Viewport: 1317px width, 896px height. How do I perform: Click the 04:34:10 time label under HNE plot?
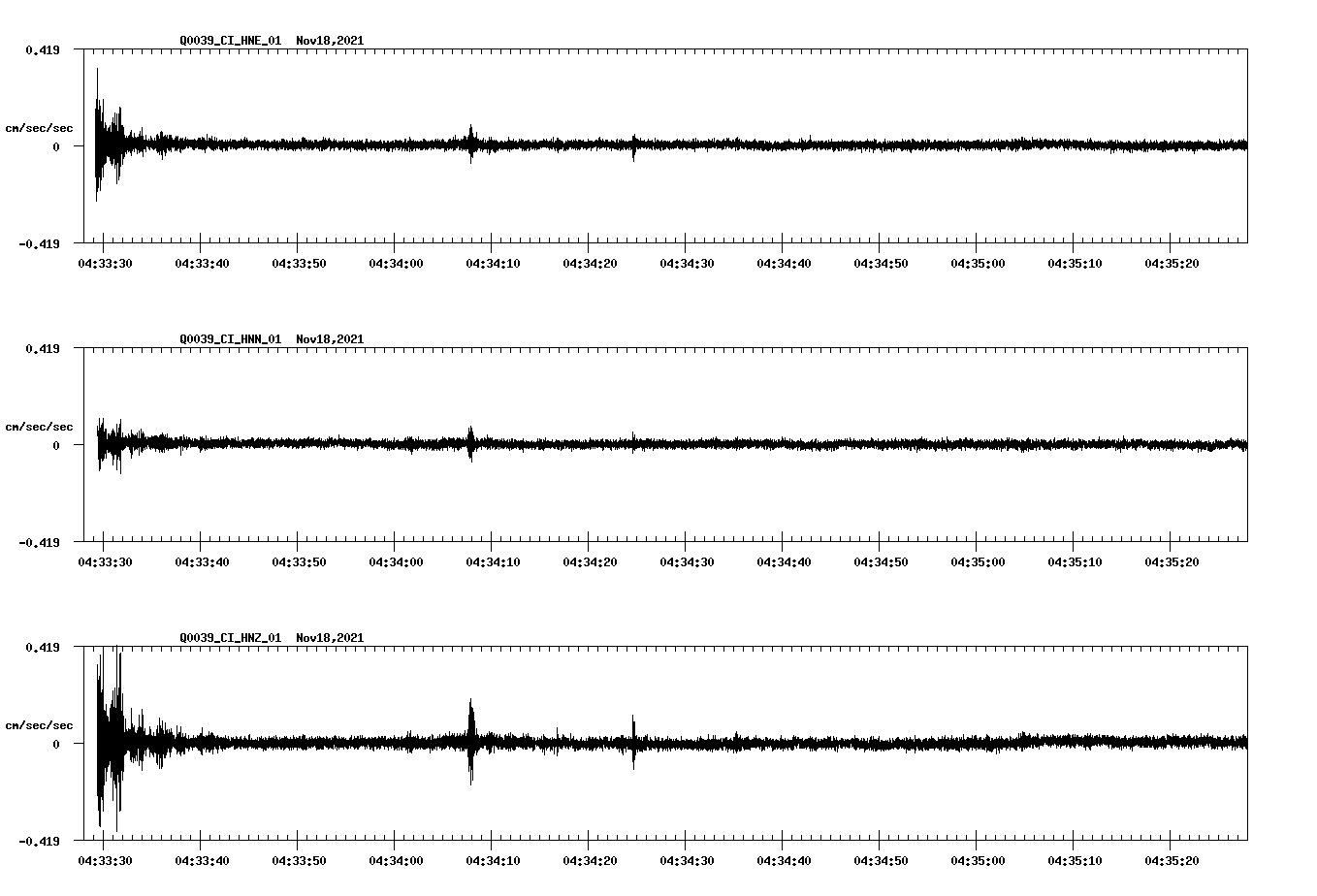pyautogui.click(x=493, y=264)
